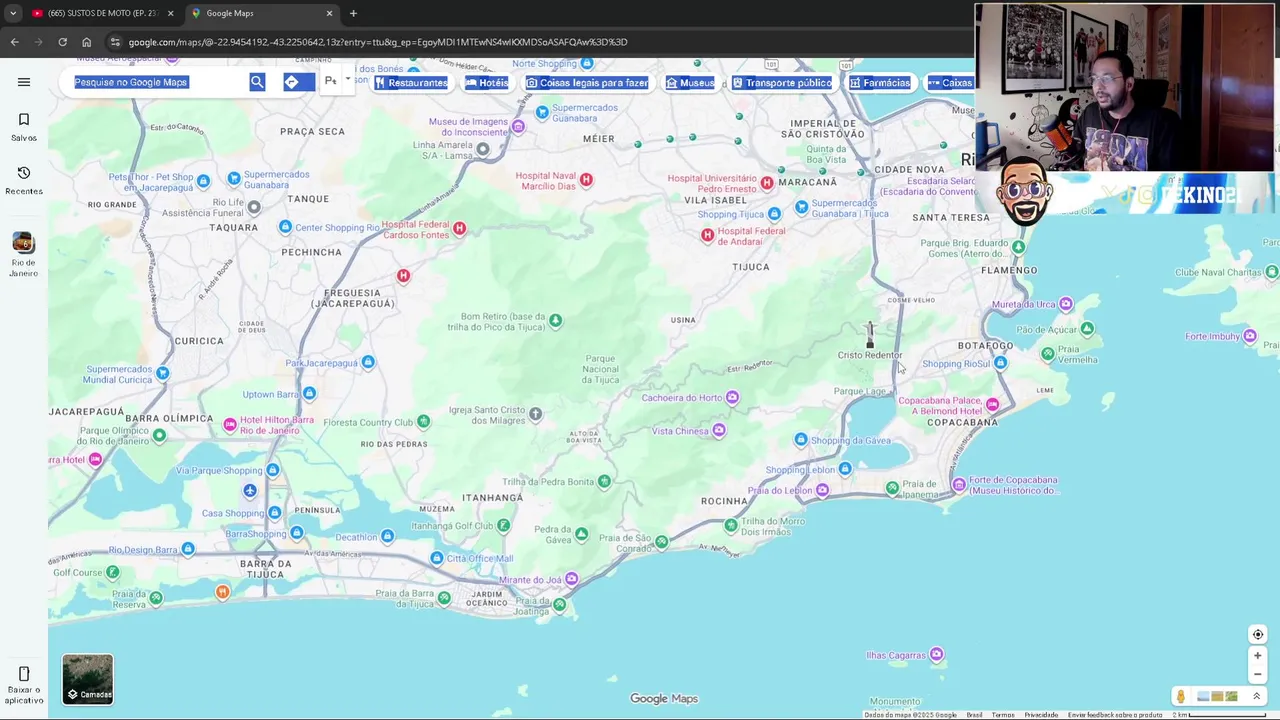This screenshot has height=720, width=1280.
Task: Open the Google Maps hamburger menu
Action: [x=24, y=82]
